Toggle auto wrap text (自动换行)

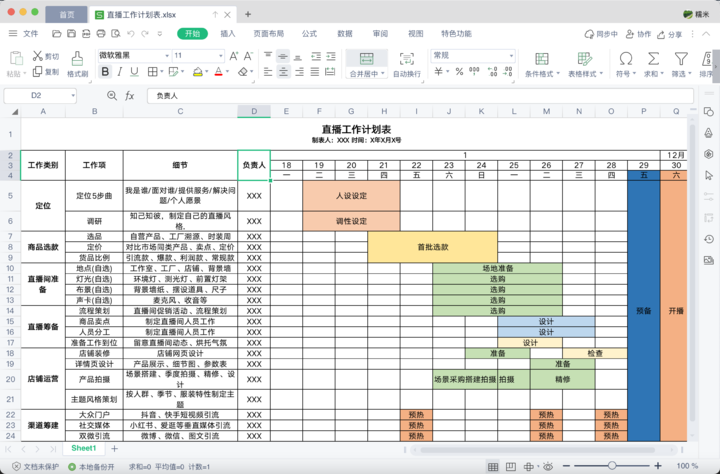406,63
